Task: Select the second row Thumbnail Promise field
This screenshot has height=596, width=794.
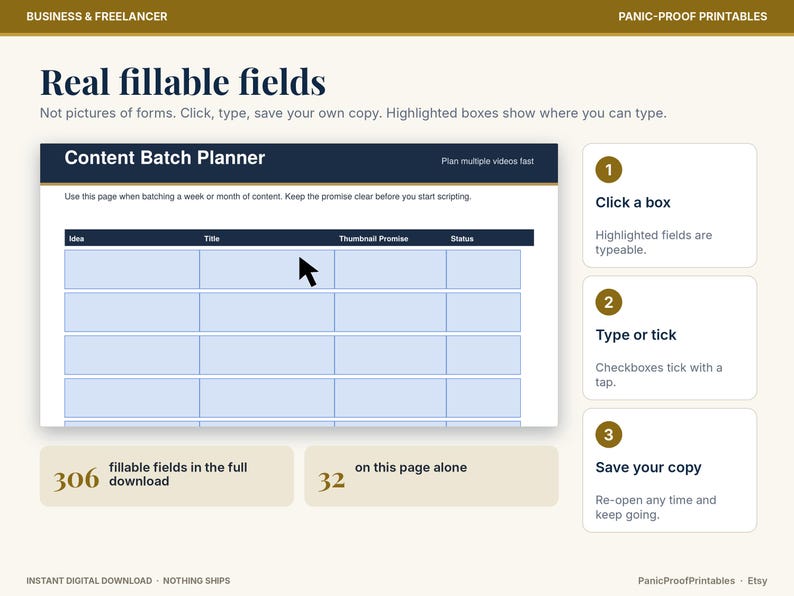Action: pos(390,312)
